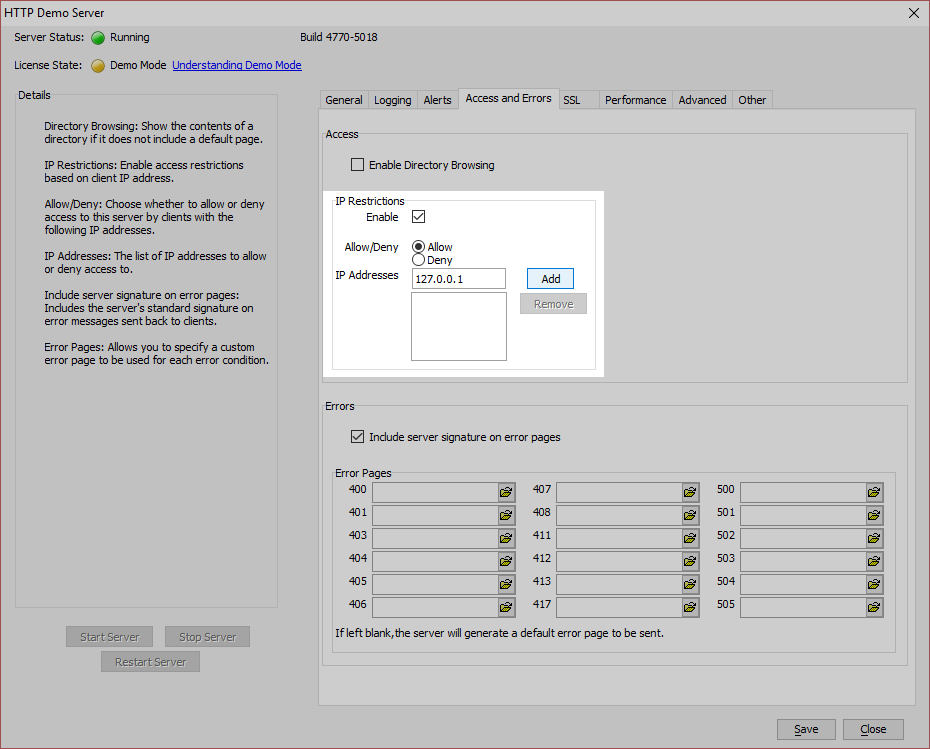Click the 407 error page path field
The height and width of the screenshot is (749, 930).
pyautogui.click(x=619, y=492)
